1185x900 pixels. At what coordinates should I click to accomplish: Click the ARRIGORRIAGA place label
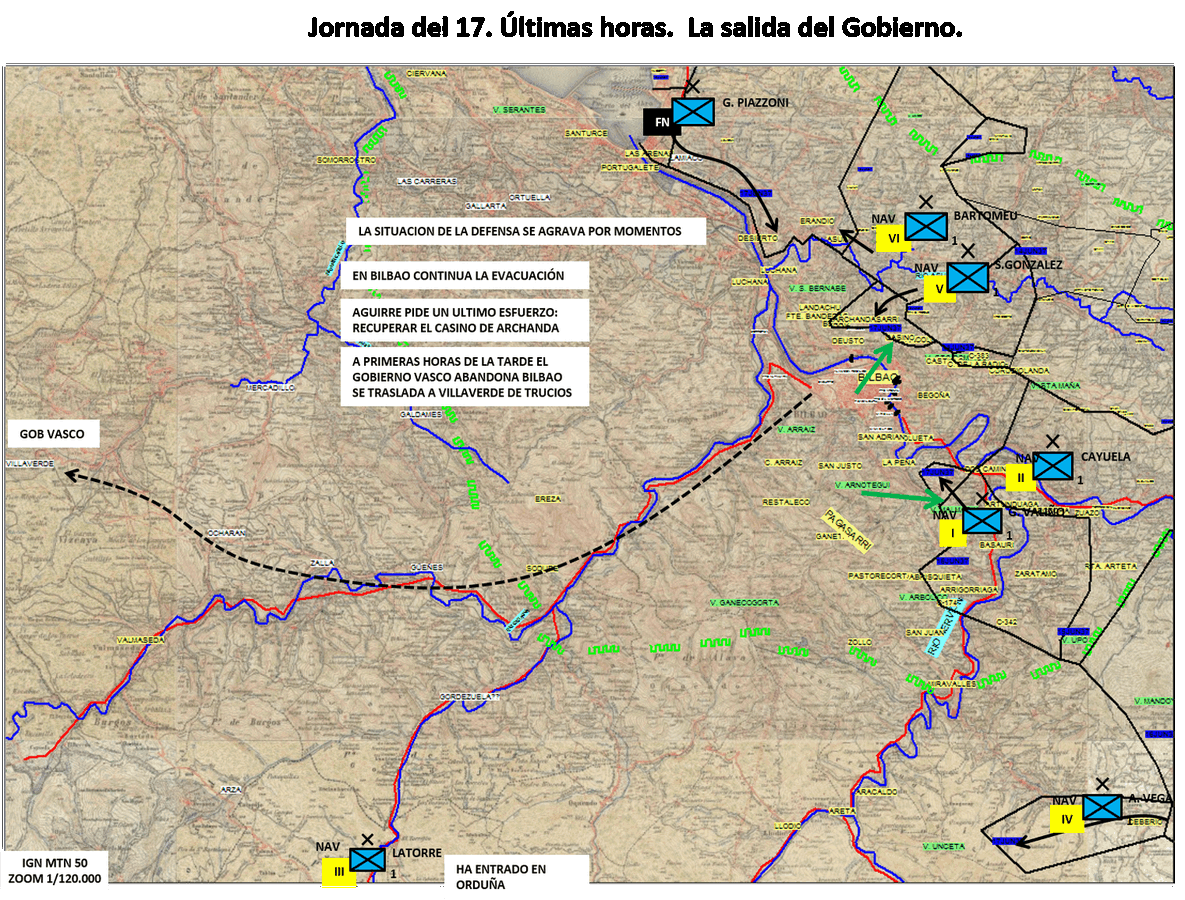pyautogui.click(x=970, y=589)
